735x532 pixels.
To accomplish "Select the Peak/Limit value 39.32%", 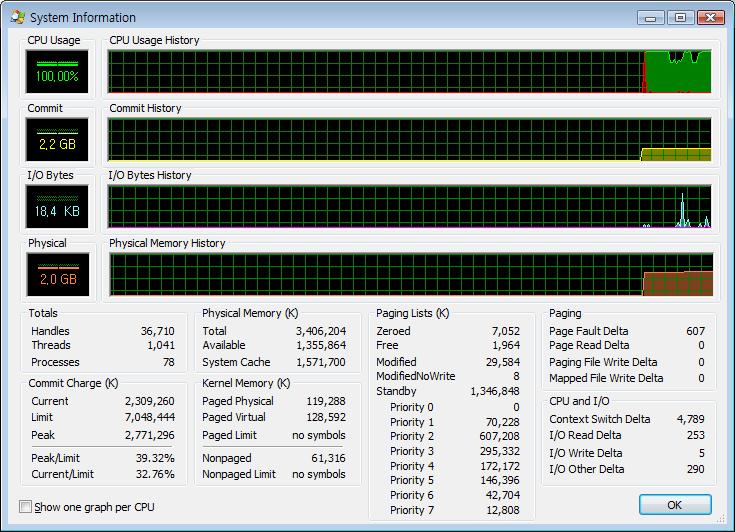I will 155,458.
